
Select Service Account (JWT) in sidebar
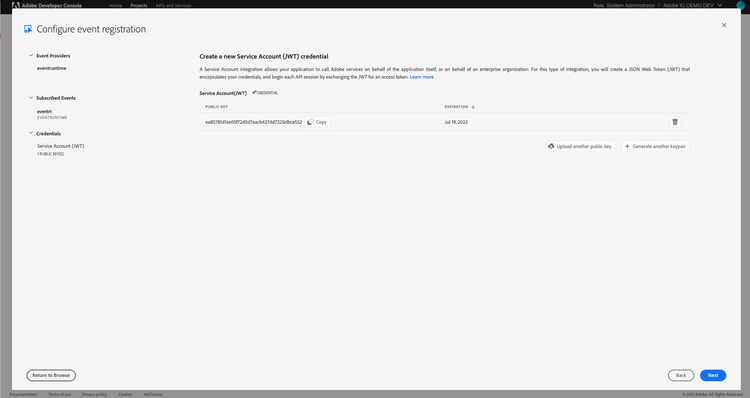[x=61, y=146]
